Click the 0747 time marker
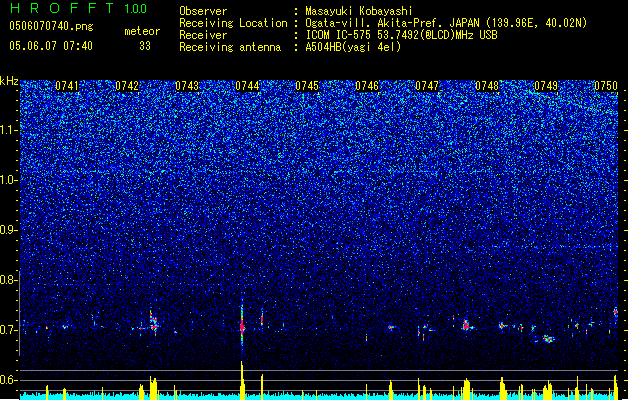The image size is (629, 400). (427, 86)
